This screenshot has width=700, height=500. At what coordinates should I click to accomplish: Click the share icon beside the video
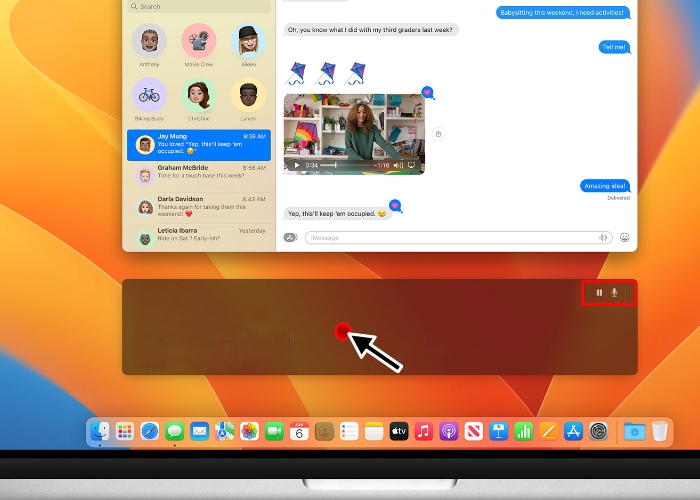coord(438,134)
